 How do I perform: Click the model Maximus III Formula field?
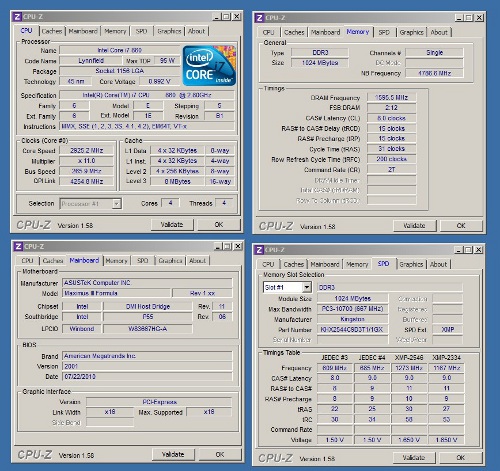coord(116,293)
